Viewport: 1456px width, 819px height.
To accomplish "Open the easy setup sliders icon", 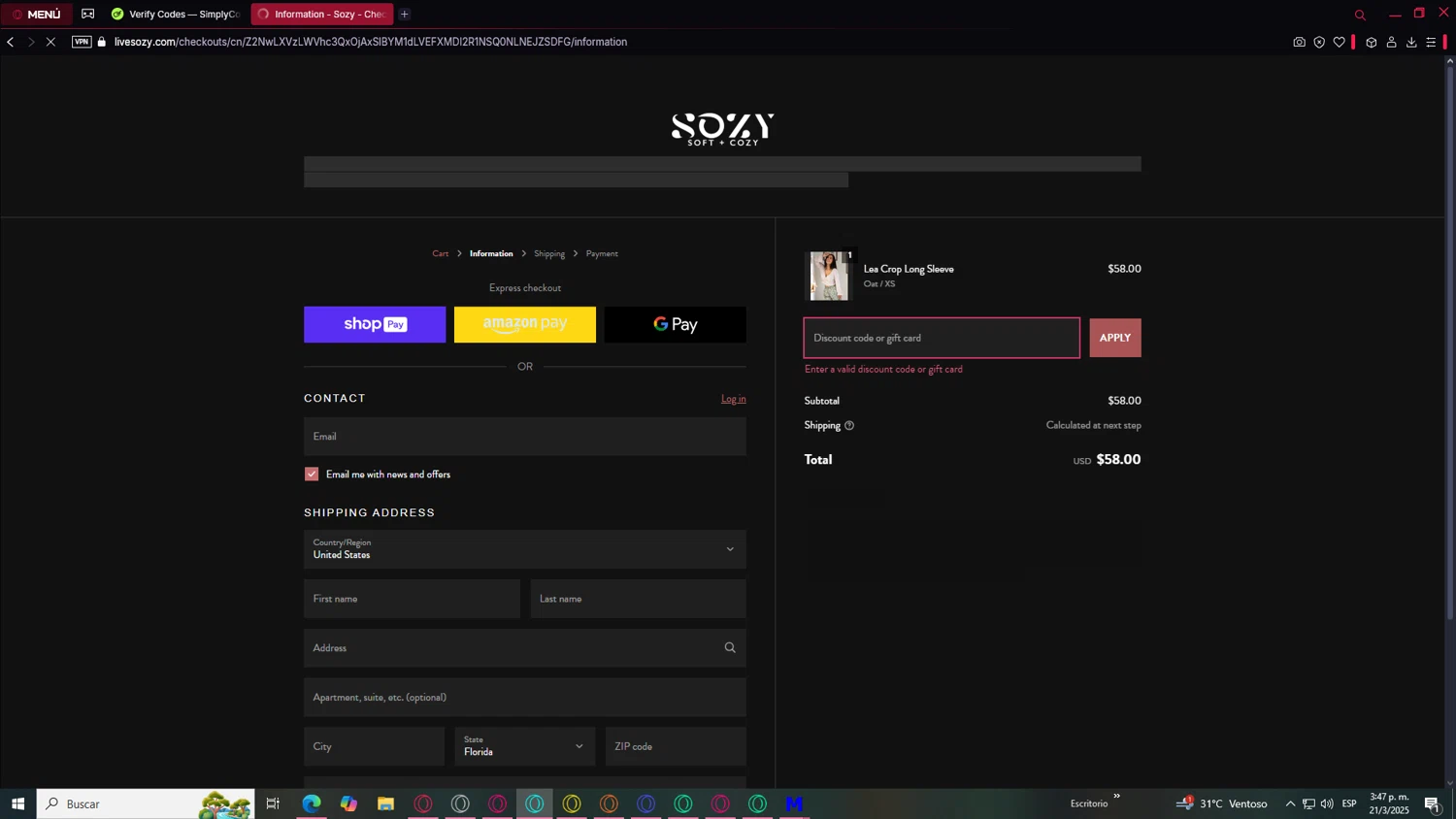I will tap(1431, 42).
